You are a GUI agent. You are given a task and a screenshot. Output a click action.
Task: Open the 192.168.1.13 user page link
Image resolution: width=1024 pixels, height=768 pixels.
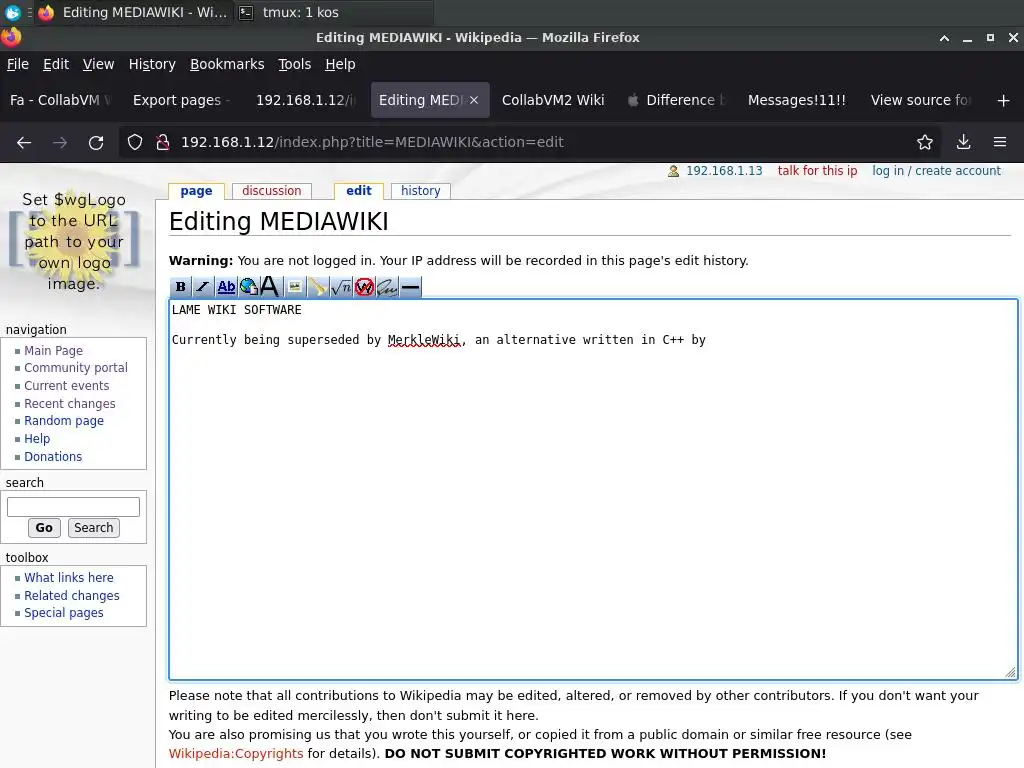[x=724, y=171]
